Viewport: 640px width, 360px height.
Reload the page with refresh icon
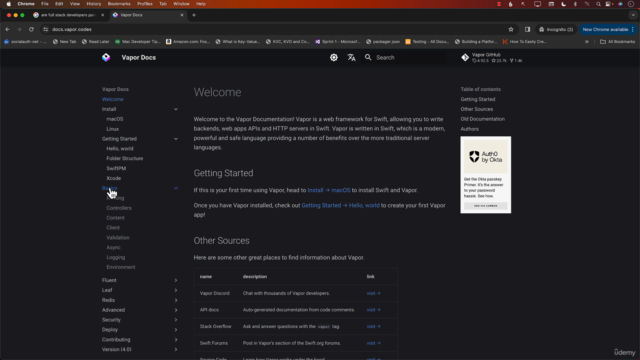pos(31,29)
